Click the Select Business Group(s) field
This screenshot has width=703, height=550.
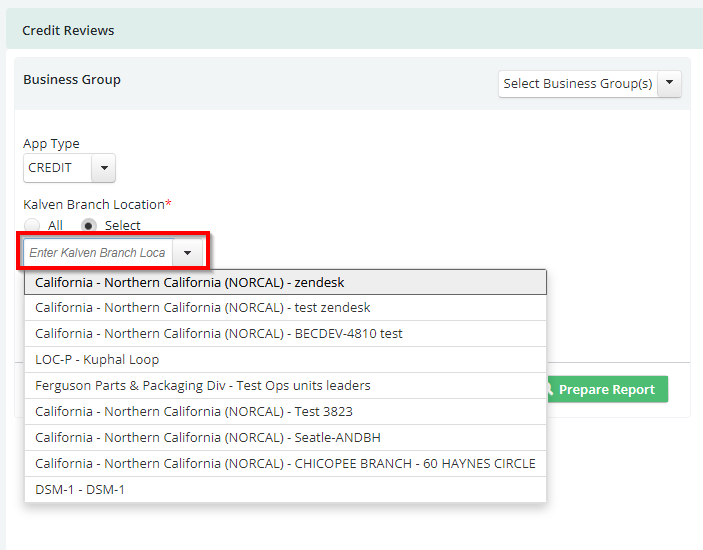point(578,83)
